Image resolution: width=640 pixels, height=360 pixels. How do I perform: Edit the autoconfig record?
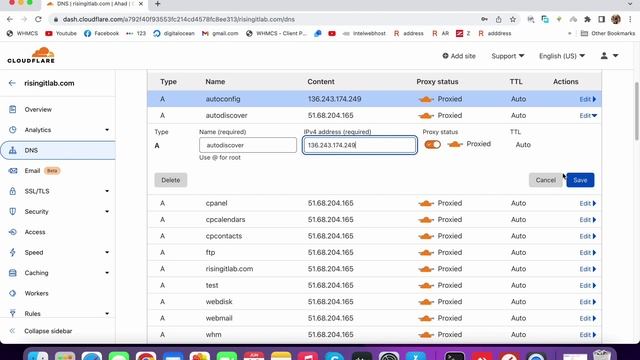pyautogui.click(x=588, y=99)
